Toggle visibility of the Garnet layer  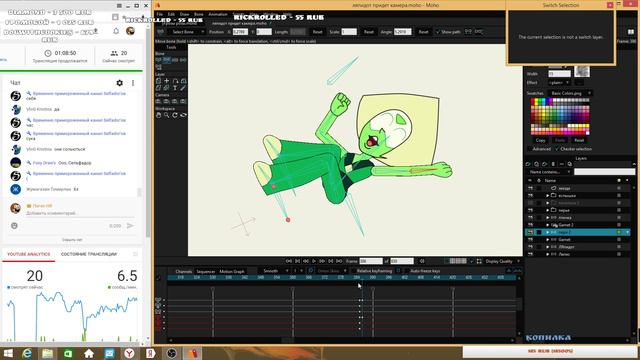(x=530, y=239)
